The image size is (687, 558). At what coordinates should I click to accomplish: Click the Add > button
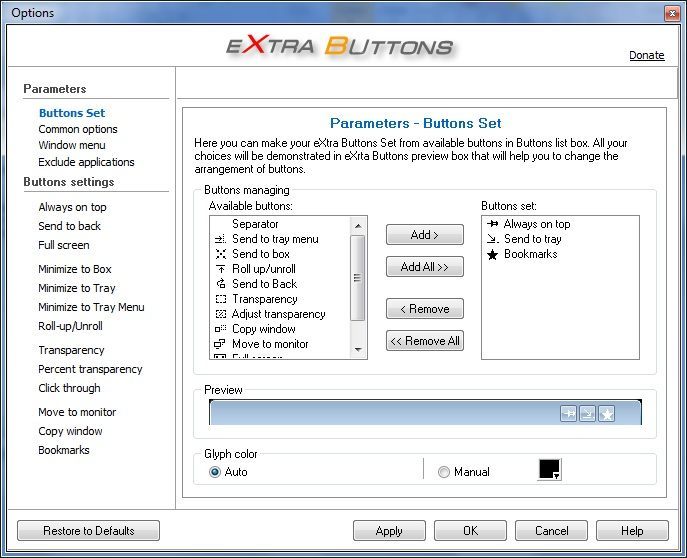tap(425, 235)
